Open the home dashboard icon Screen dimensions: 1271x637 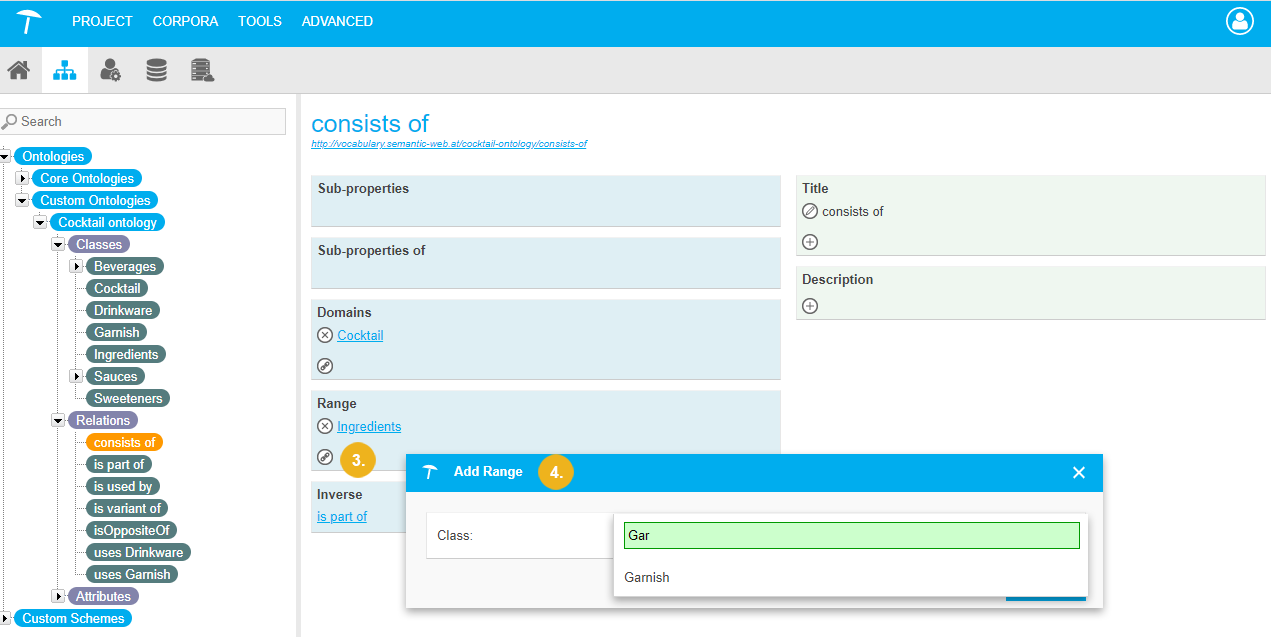click(18, 71)
